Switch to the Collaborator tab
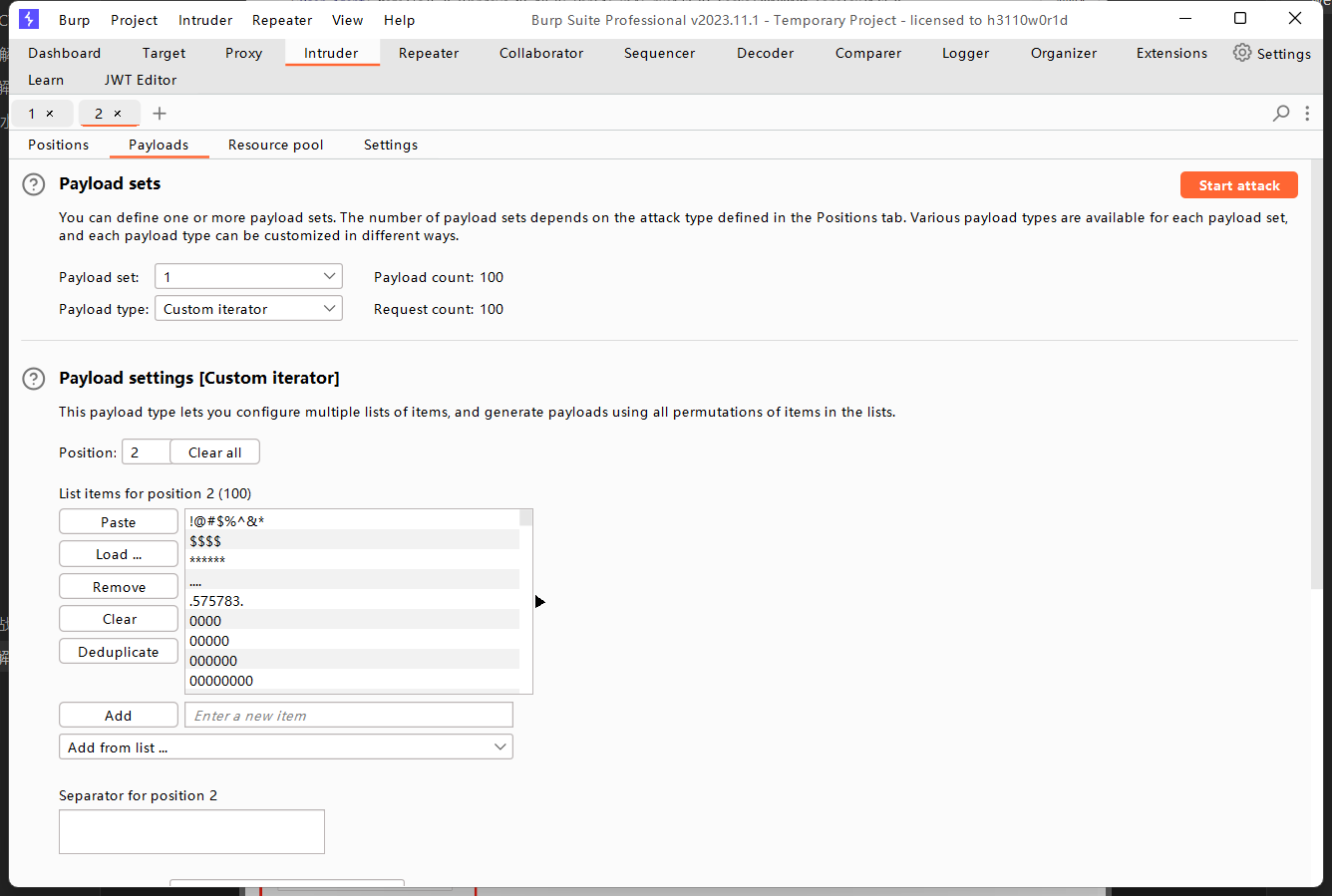1332x896 pixels. pos(541,53)
